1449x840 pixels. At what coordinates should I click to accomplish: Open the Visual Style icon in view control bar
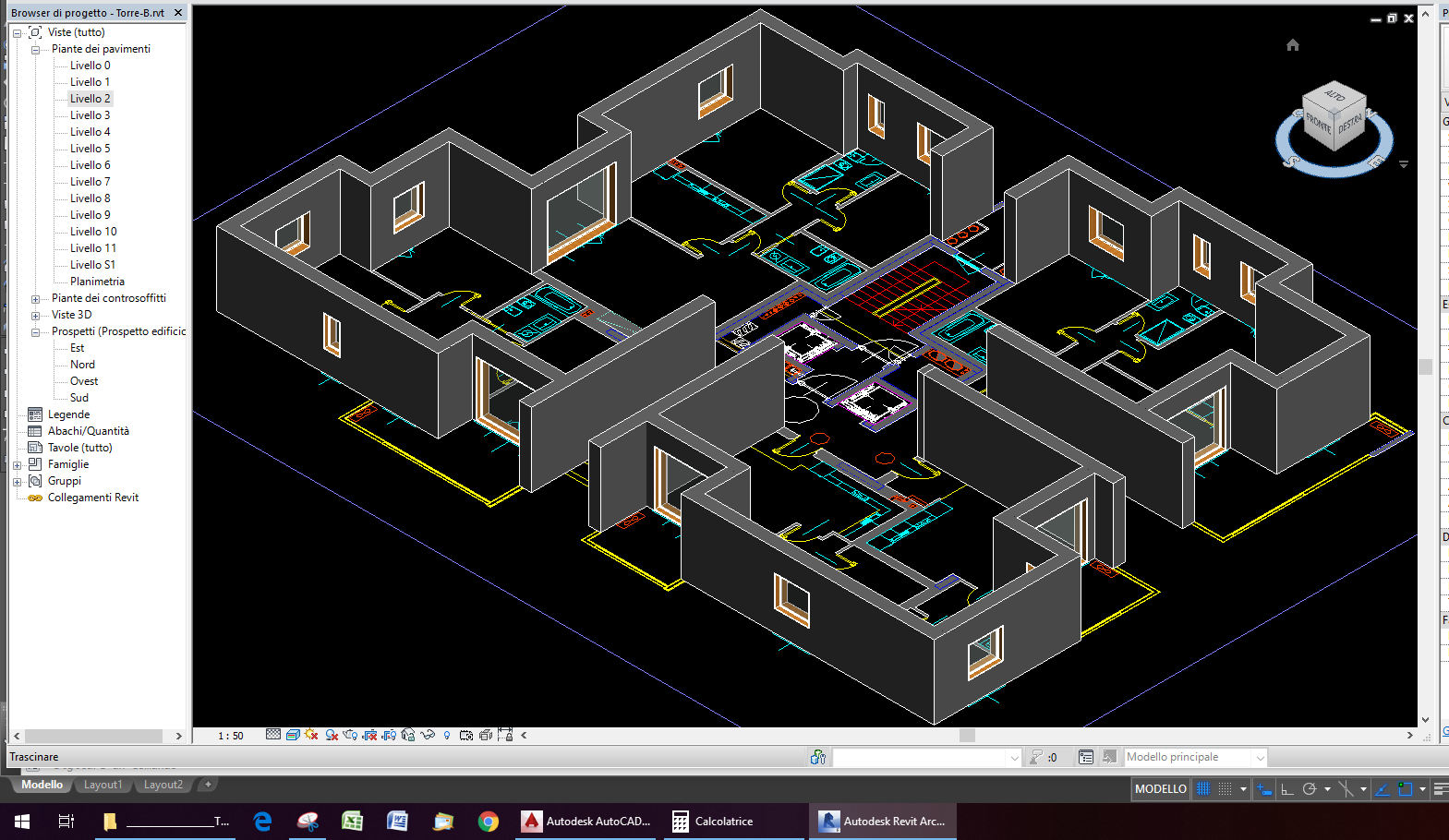point(293,736)
